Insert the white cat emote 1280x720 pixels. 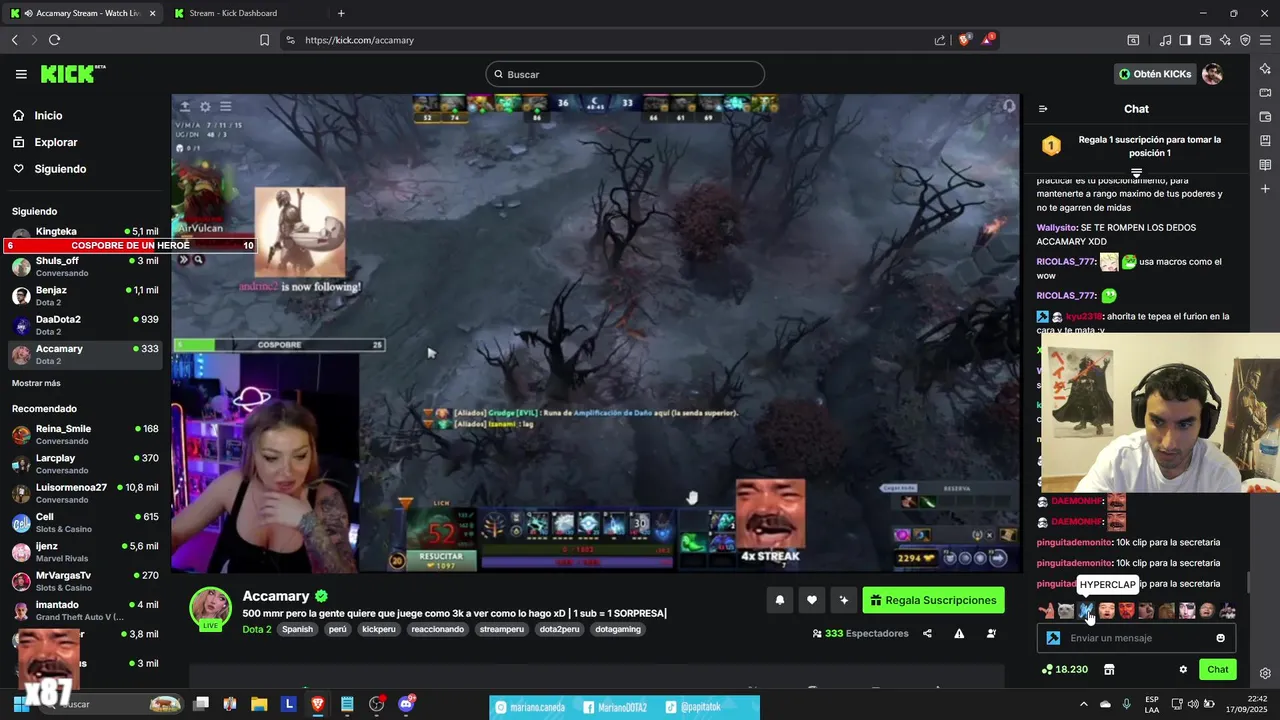pos(1066,610)
